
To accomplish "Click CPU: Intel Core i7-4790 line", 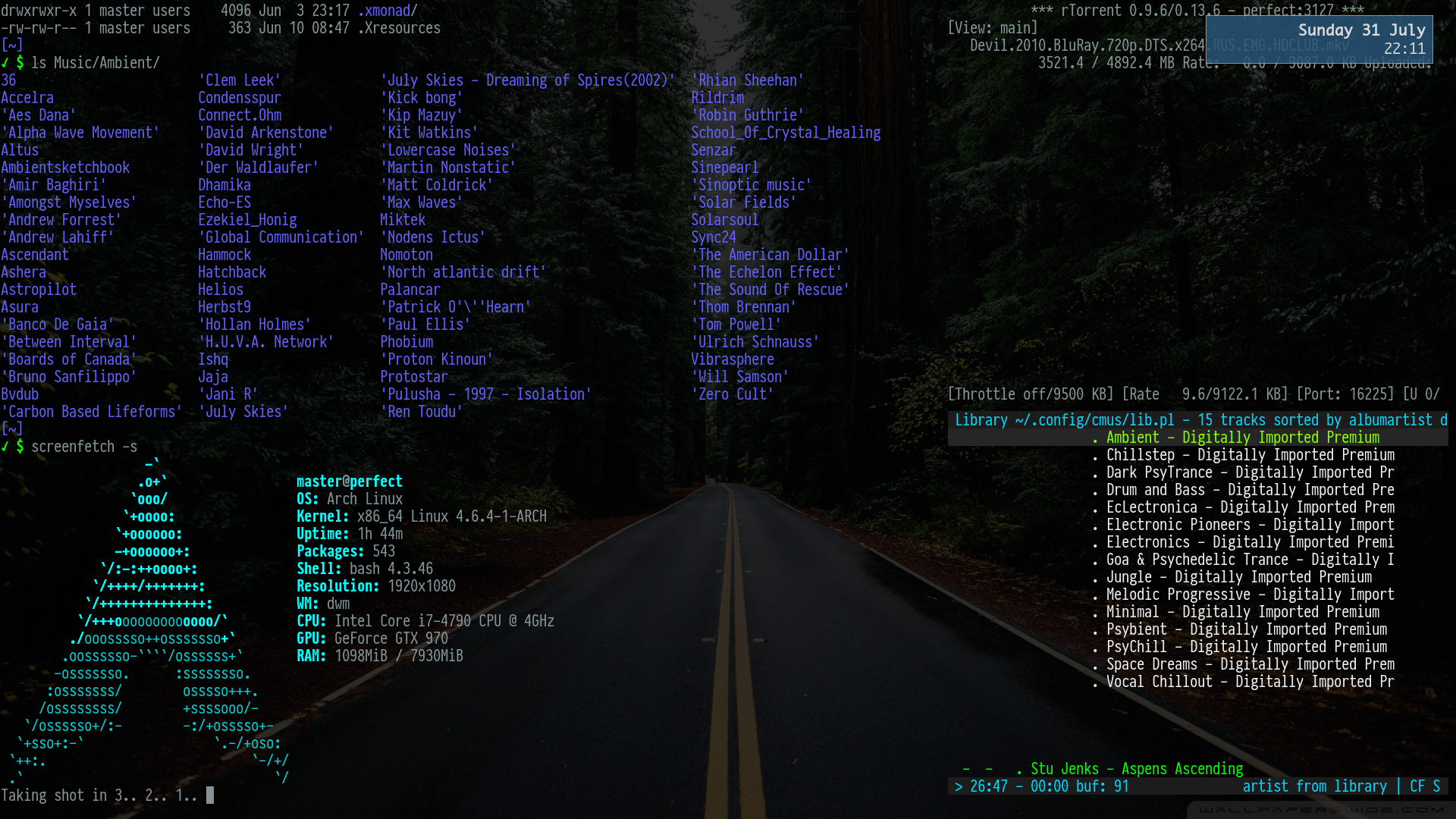I will pyautogui.click(x=425, y=621).
